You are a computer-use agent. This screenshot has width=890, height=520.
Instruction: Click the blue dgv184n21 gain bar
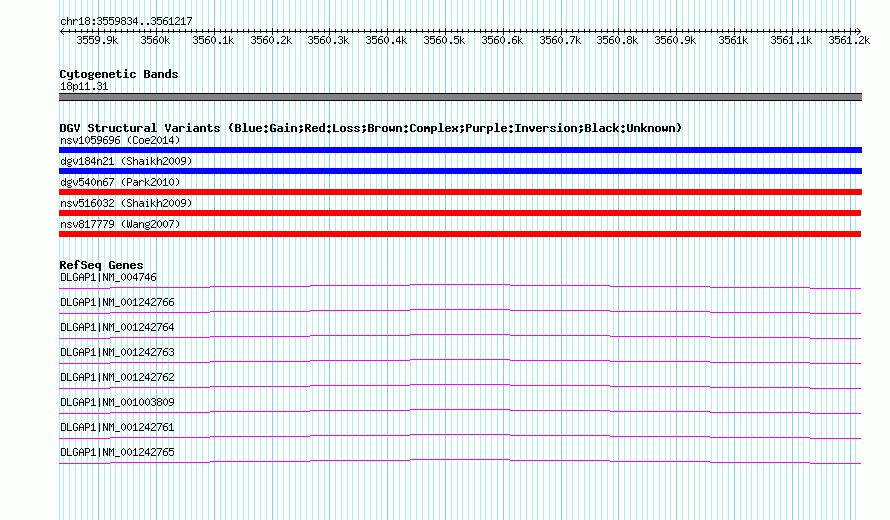click(x=460, y=171)
